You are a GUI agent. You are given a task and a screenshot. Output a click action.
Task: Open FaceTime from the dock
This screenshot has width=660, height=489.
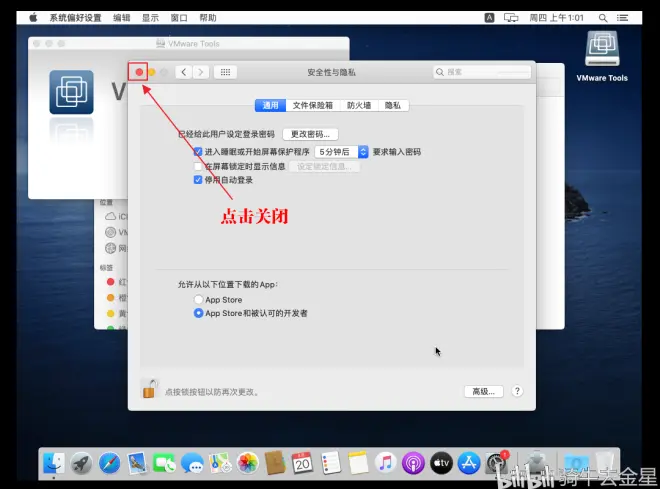164,463
